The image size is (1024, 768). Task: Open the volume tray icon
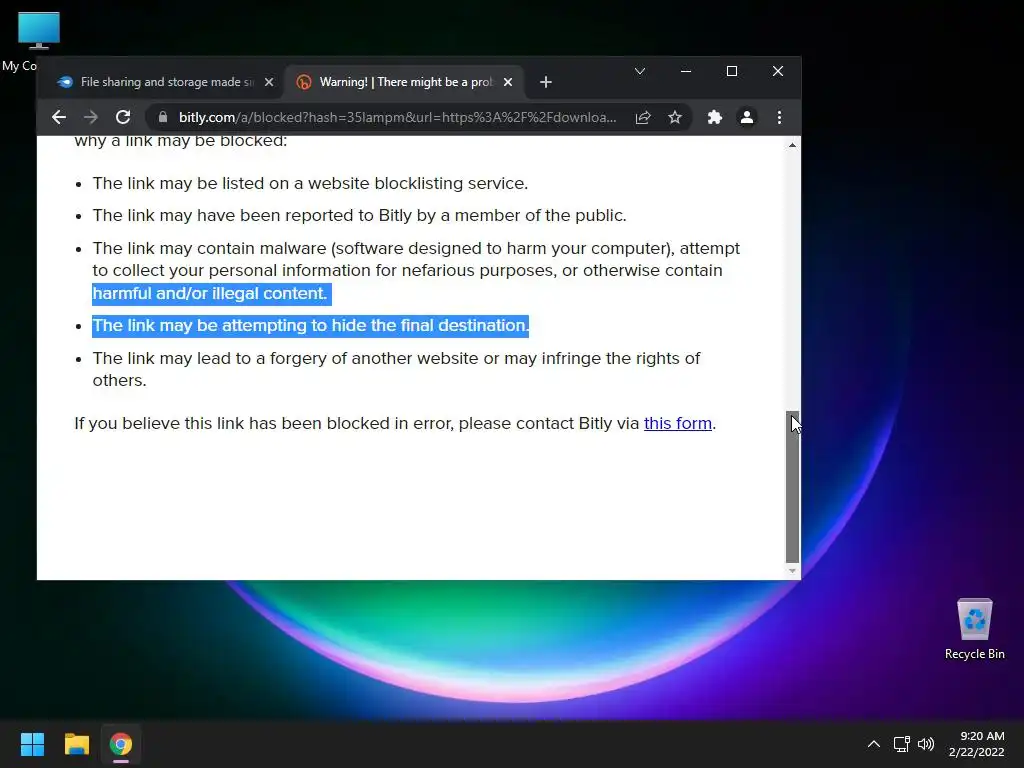pyautogui.click(x=926, y=744)
